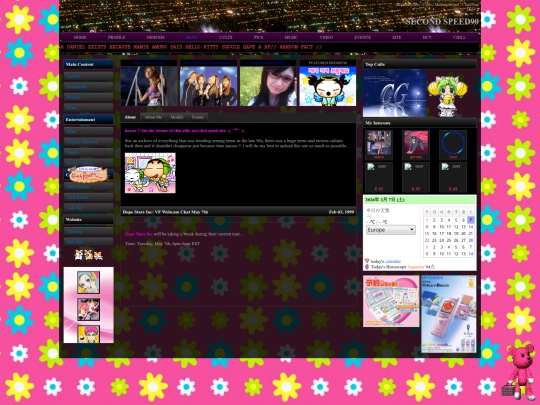
Task: Open Media sidebar link
Action: point(89,152)
